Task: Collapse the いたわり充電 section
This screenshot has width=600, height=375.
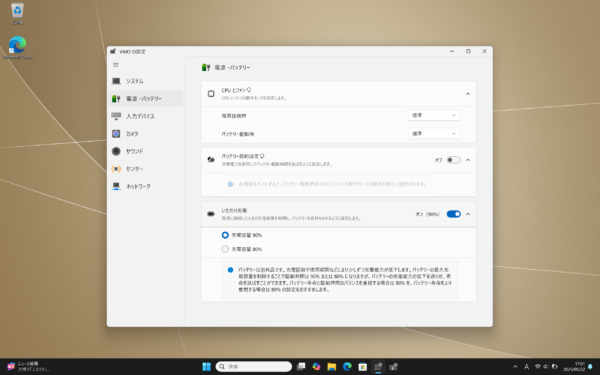Action: (468, 214)
